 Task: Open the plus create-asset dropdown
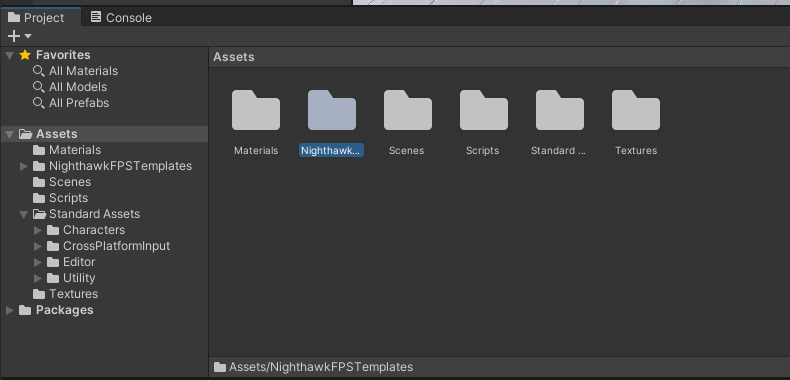[x=20, y=36]
